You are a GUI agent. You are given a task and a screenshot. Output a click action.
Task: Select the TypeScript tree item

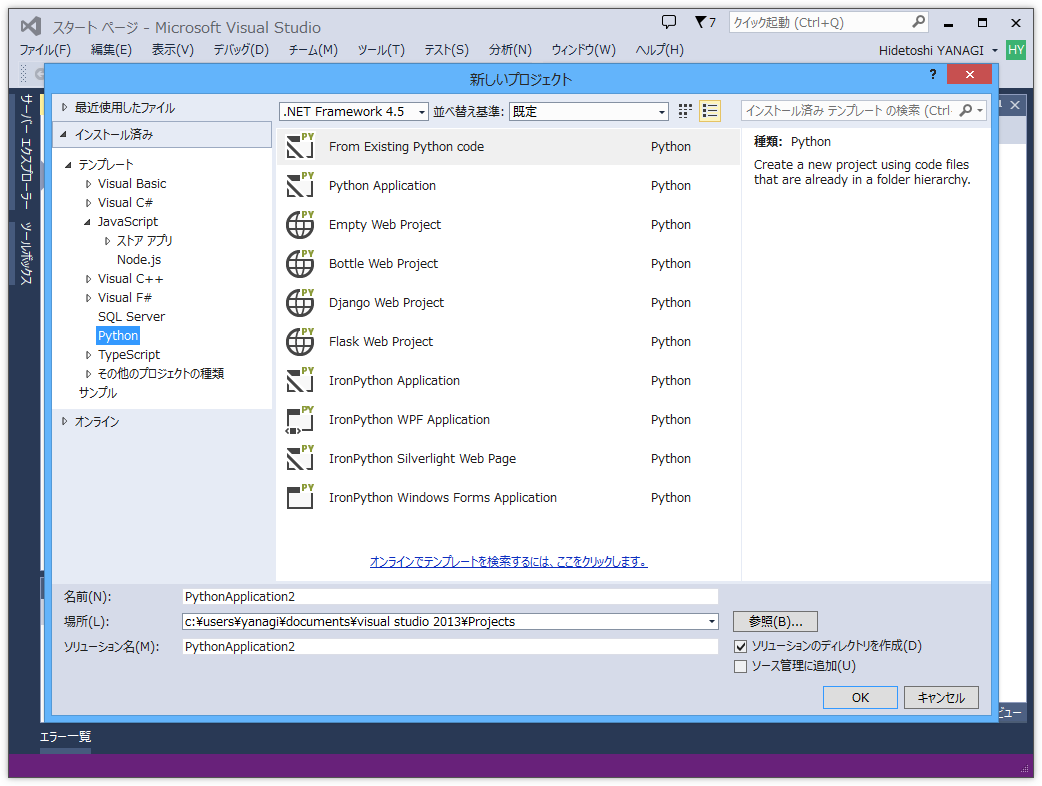129,355
